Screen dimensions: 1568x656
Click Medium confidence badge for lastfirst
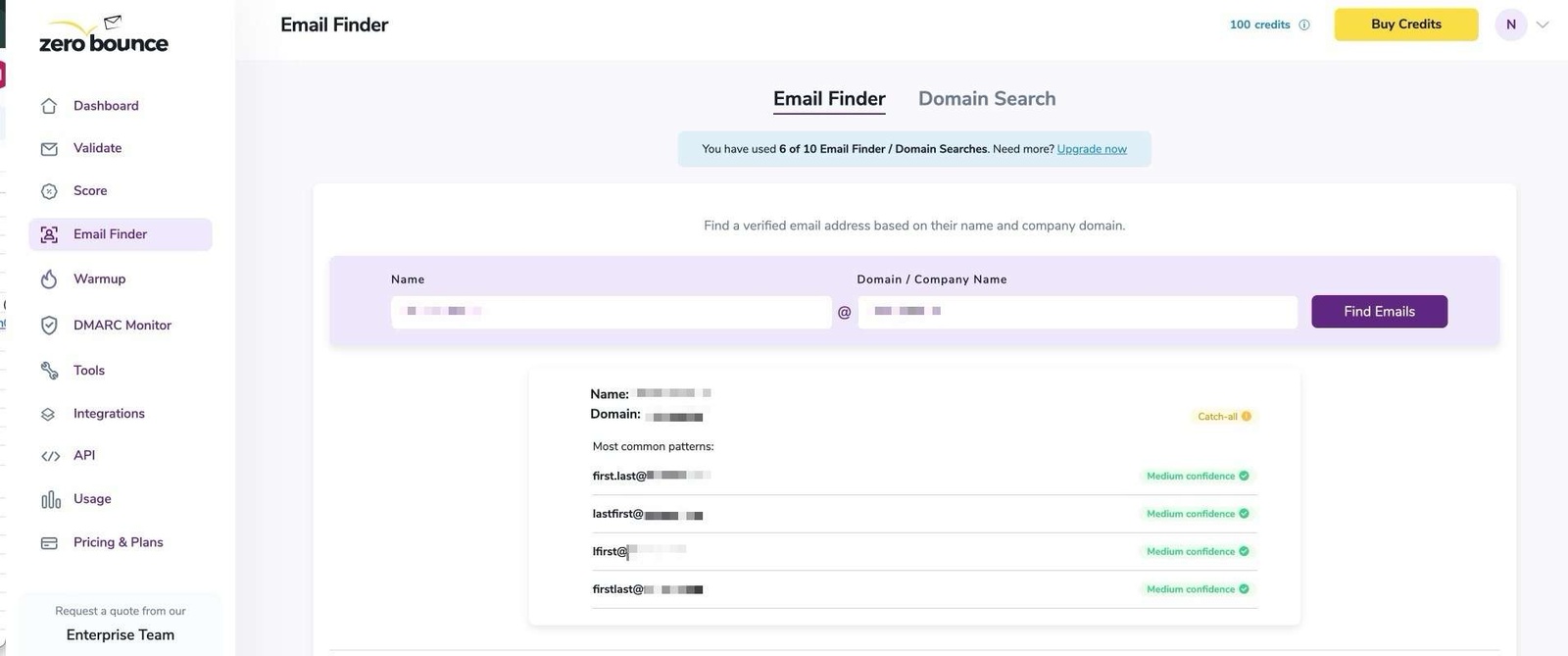1198,514
